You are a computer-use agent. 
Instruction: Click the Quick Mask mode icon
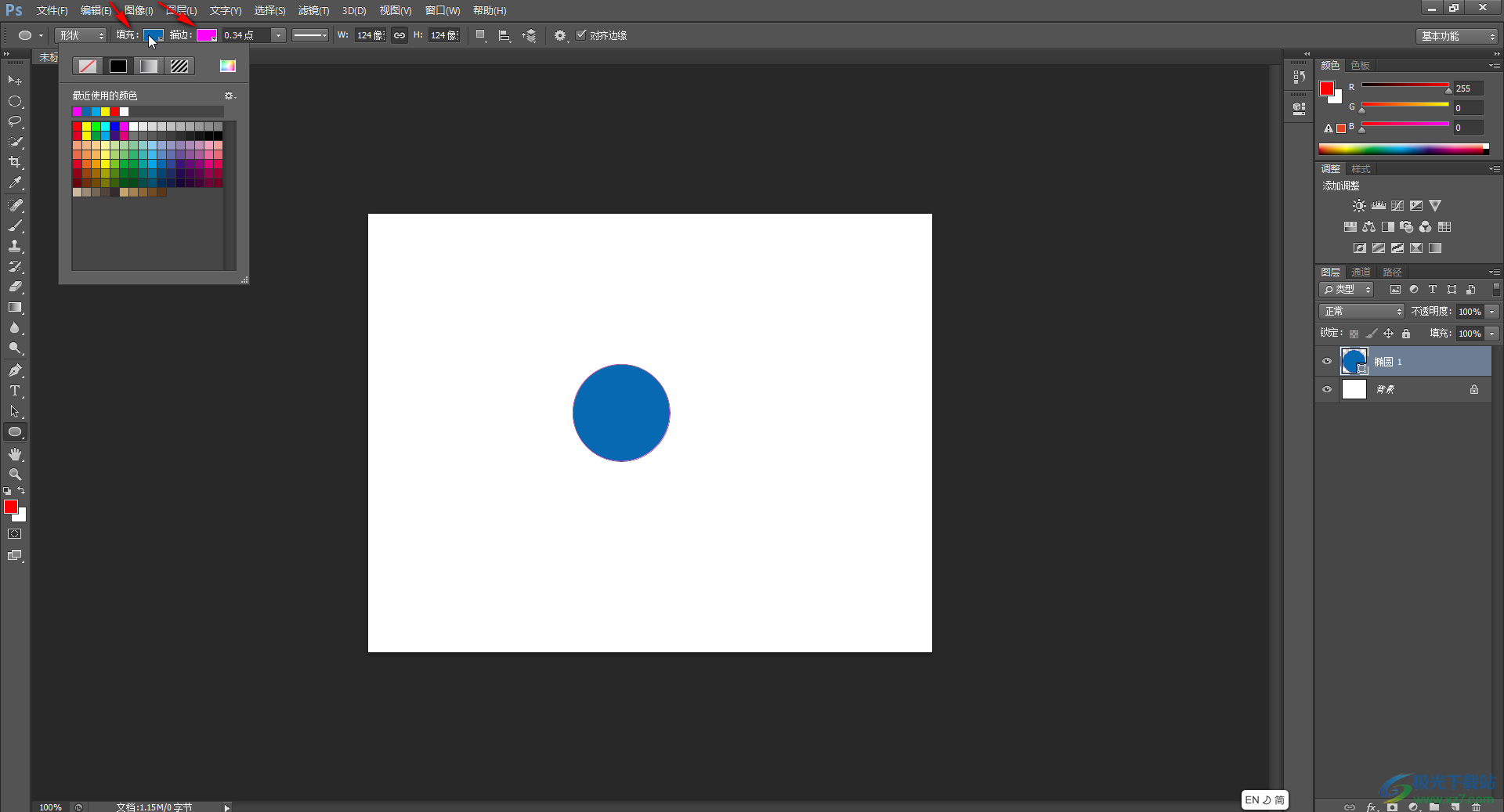[15, 534]
